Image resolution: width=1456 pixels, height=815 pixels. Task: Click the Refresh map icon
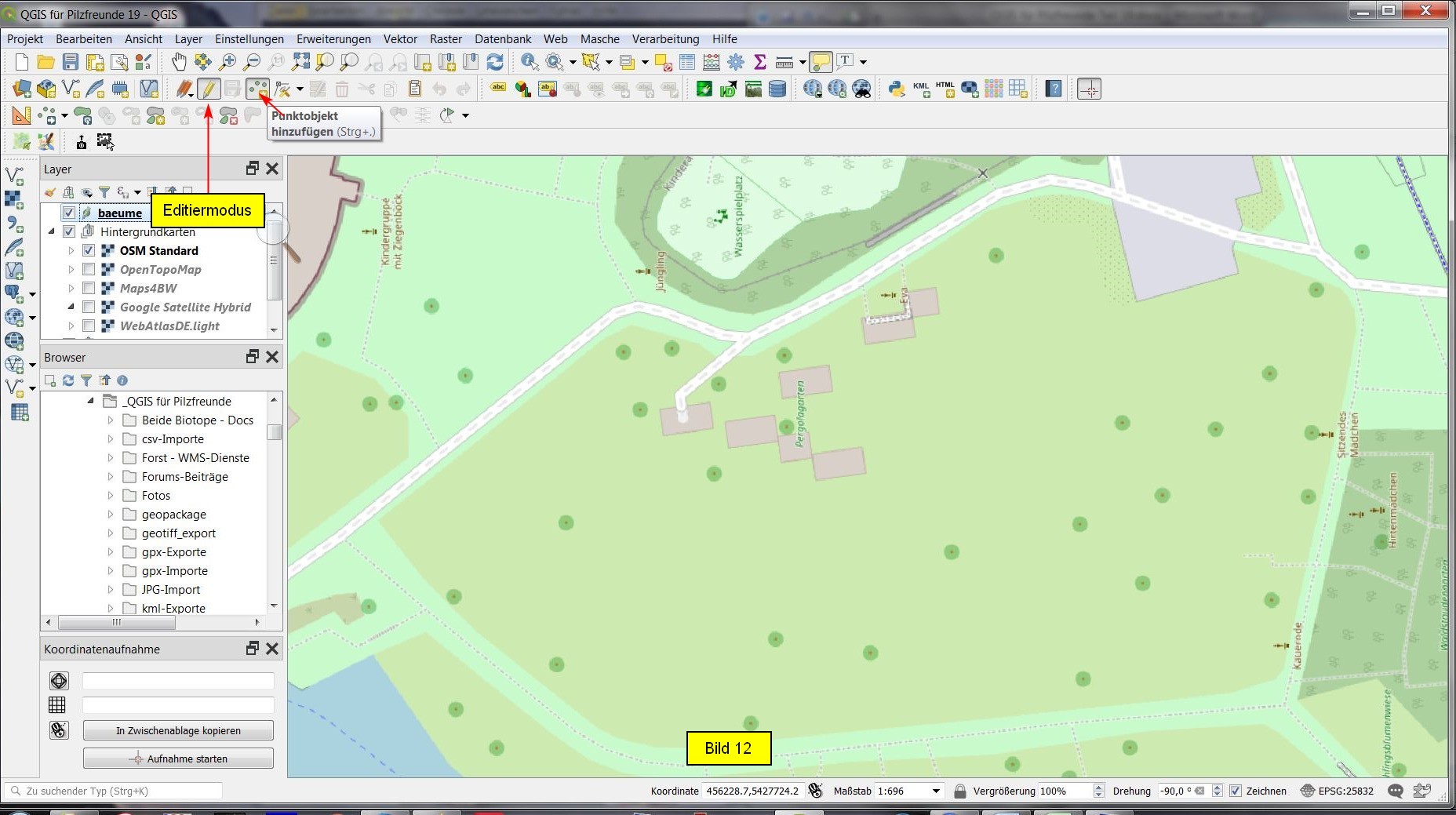tap(495, 62)
